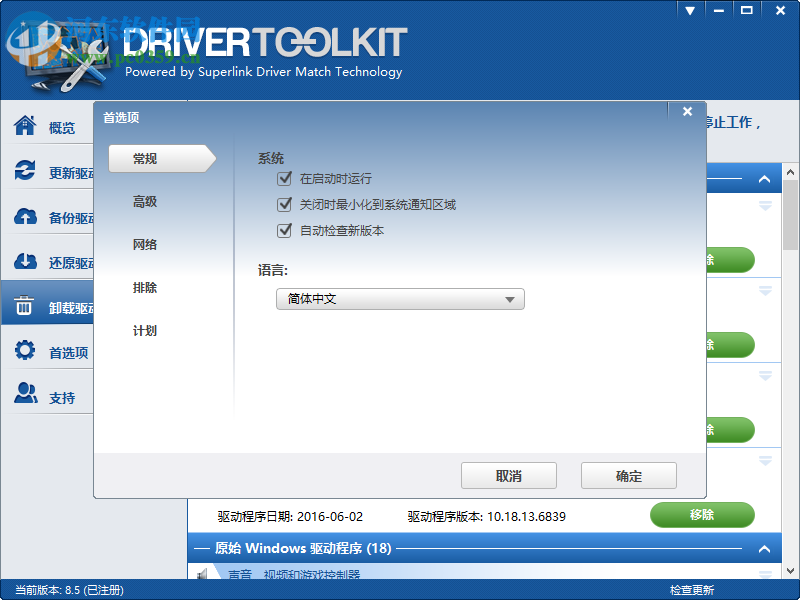
Task: Disable 关闭时最小化到系统通知区域
Action: [x=285, y=203]
